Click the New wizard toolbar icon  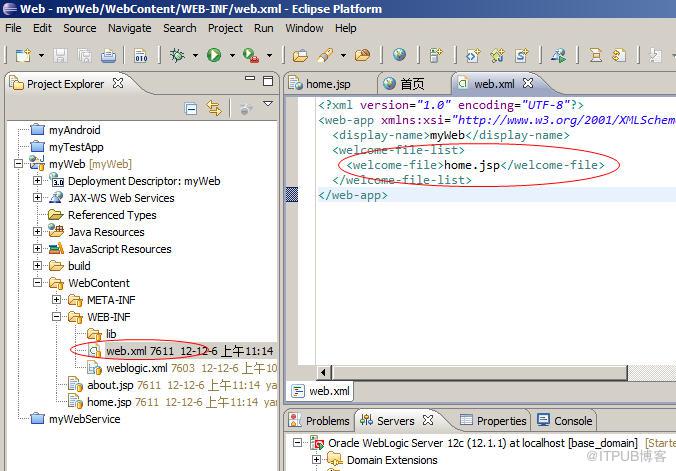pyautogui.click(x=23, y=55)
